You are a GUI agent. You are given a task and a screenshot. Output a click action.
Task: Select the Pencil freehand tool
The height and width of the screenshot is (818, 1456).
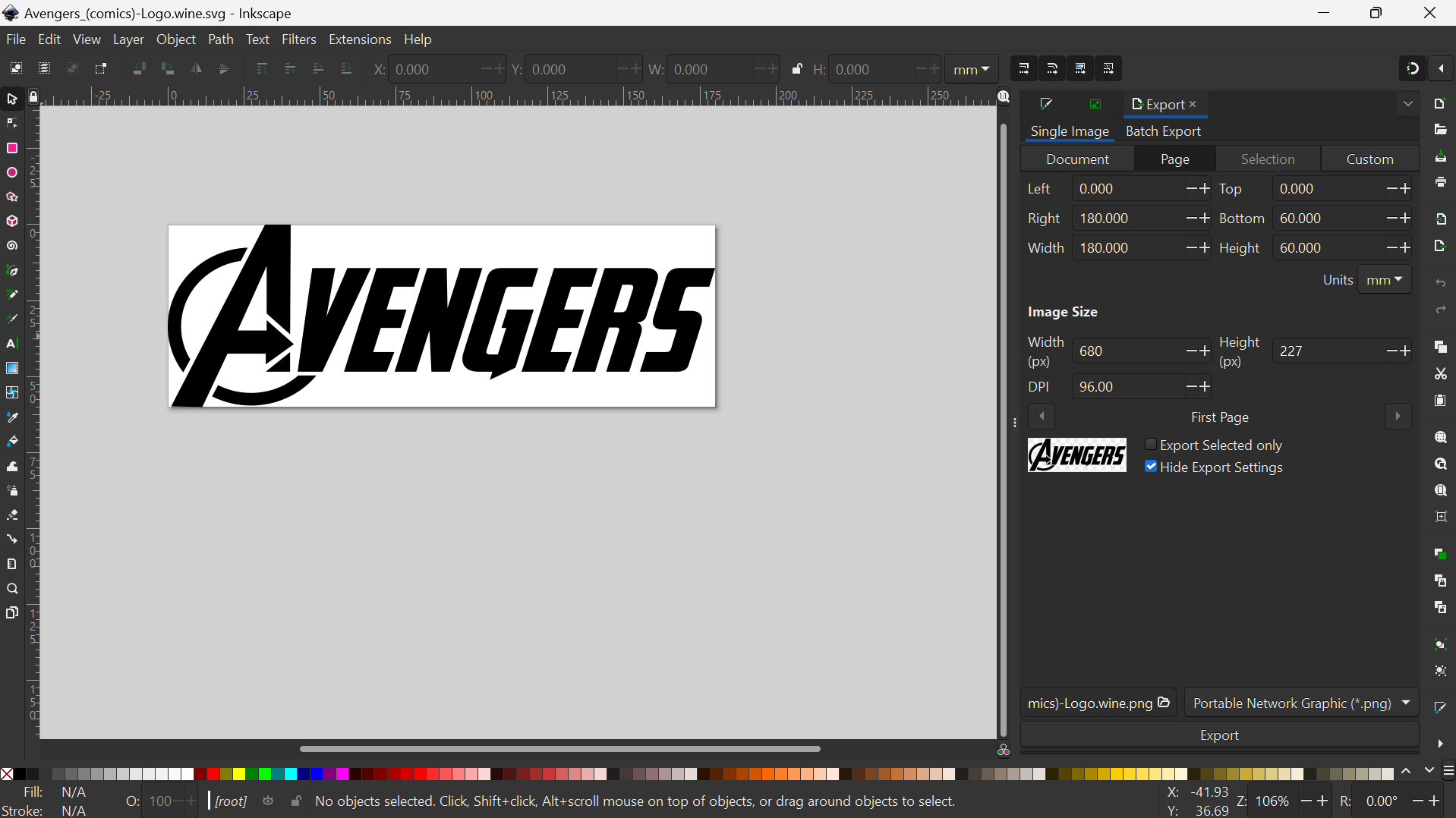click(x=12, y=295)
